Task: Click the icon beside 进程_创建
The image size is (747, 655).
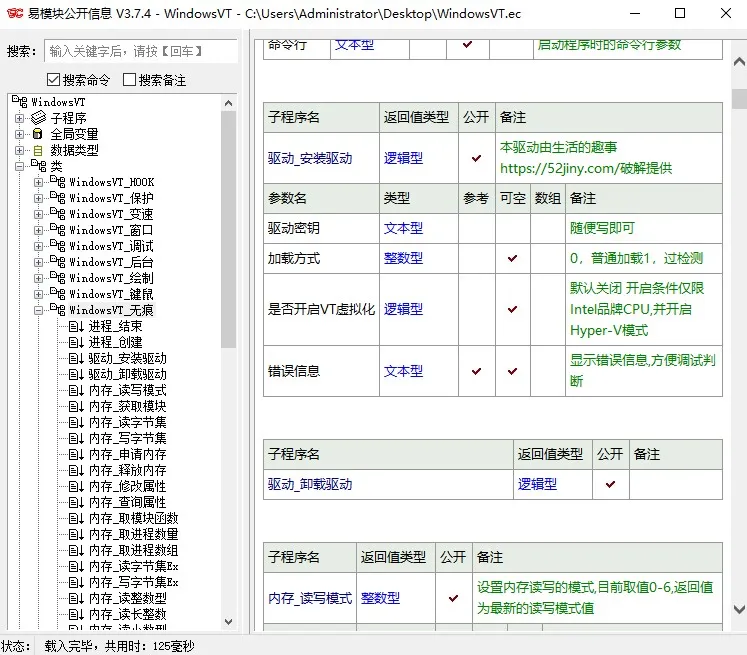Action: 76,342
